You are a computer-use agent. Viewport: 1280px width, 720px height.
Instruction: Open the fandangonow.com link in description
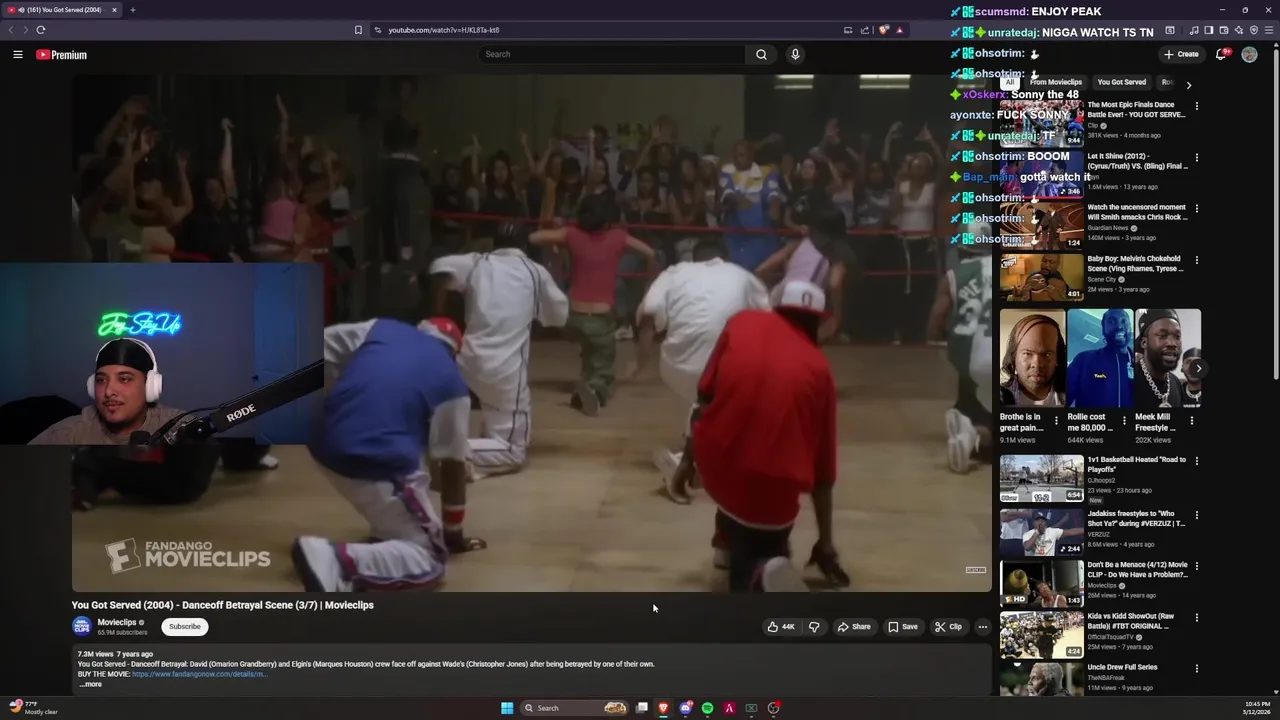pos(199,674)
